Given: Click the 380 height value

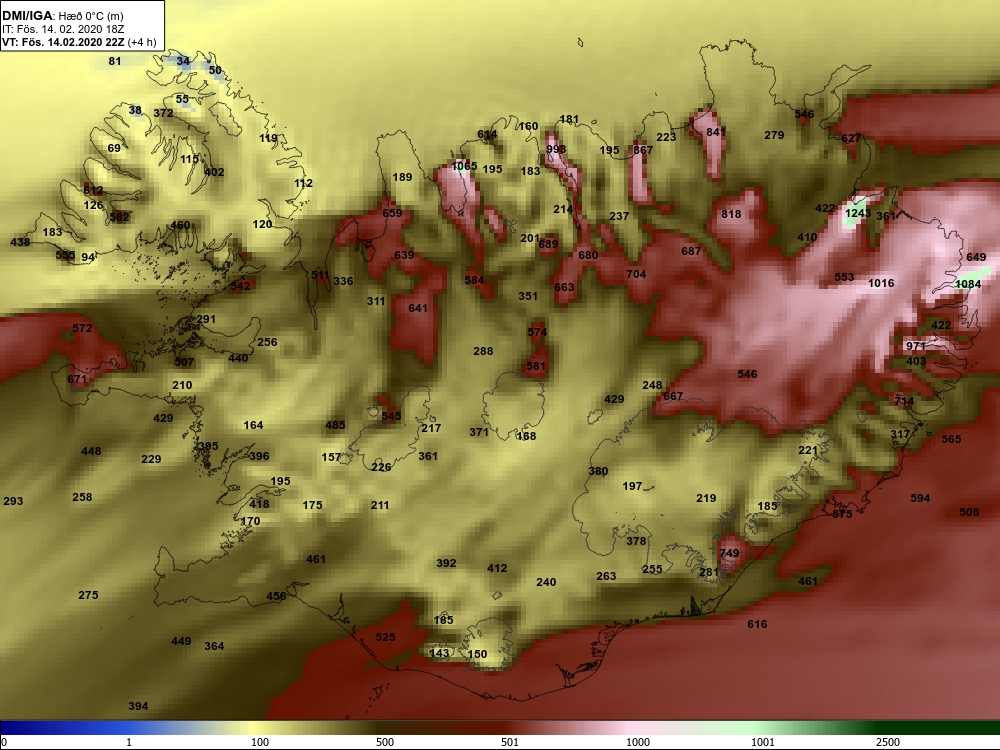Looking at the screenshot, I should [x=598, y=471].
